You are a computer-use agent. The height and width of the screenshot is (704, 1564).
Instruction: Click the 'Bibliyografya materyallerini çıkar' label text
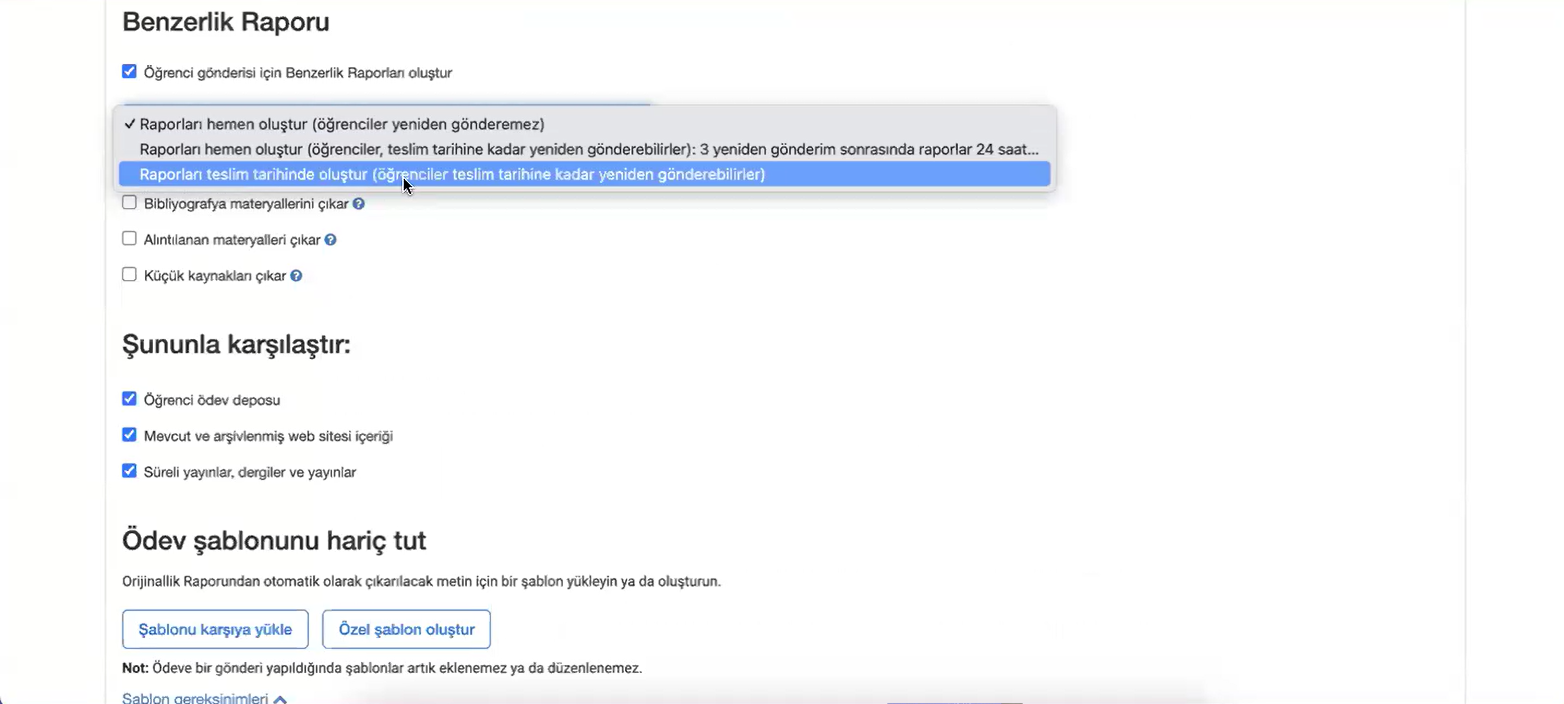point(246,204)
